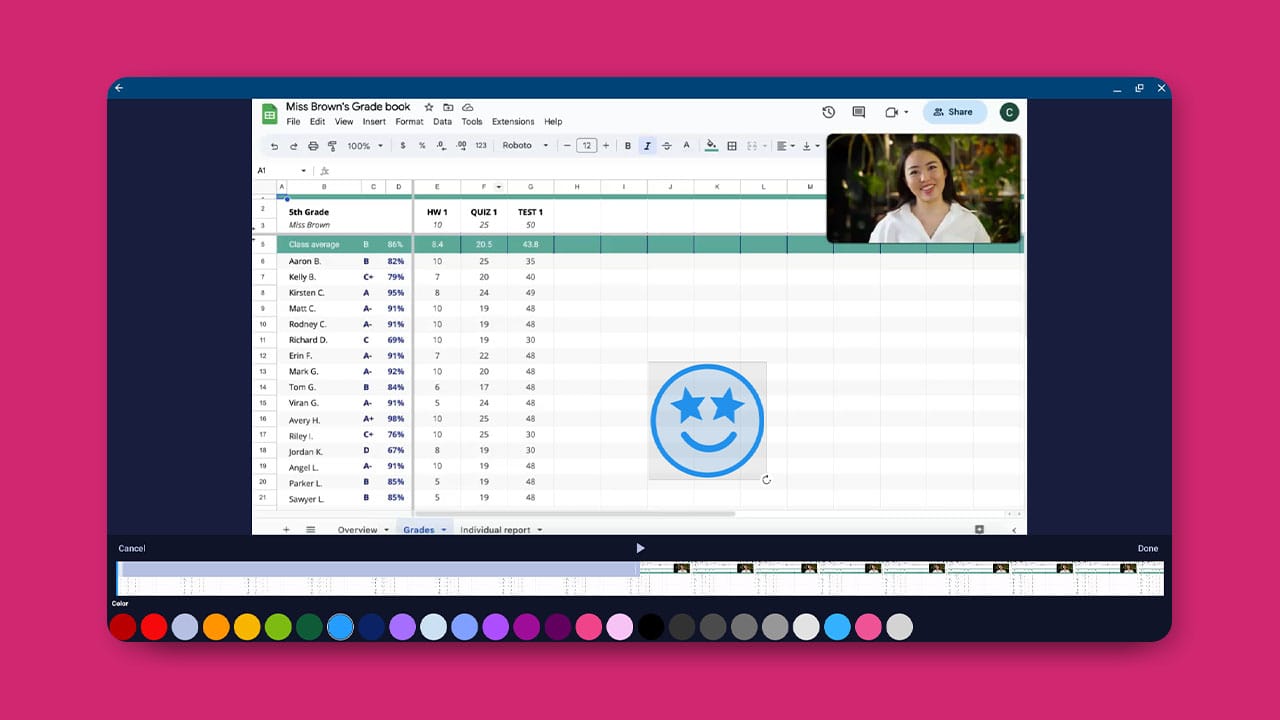Open the comments icon
This screenshot has height=720, width=1280.
pos(858,112)
